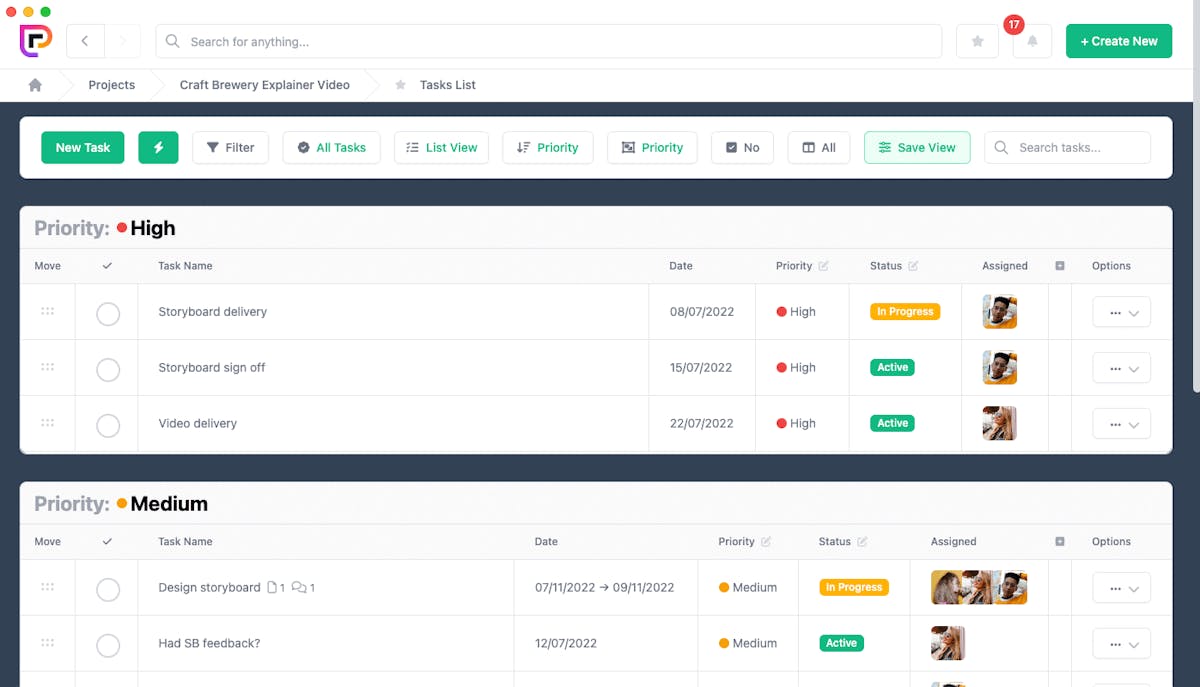The width and height of the screenshot is (1200, 687).
Task: Open the options dropdown for Storyboard sign off
Action: click(x=1121, y=367)
